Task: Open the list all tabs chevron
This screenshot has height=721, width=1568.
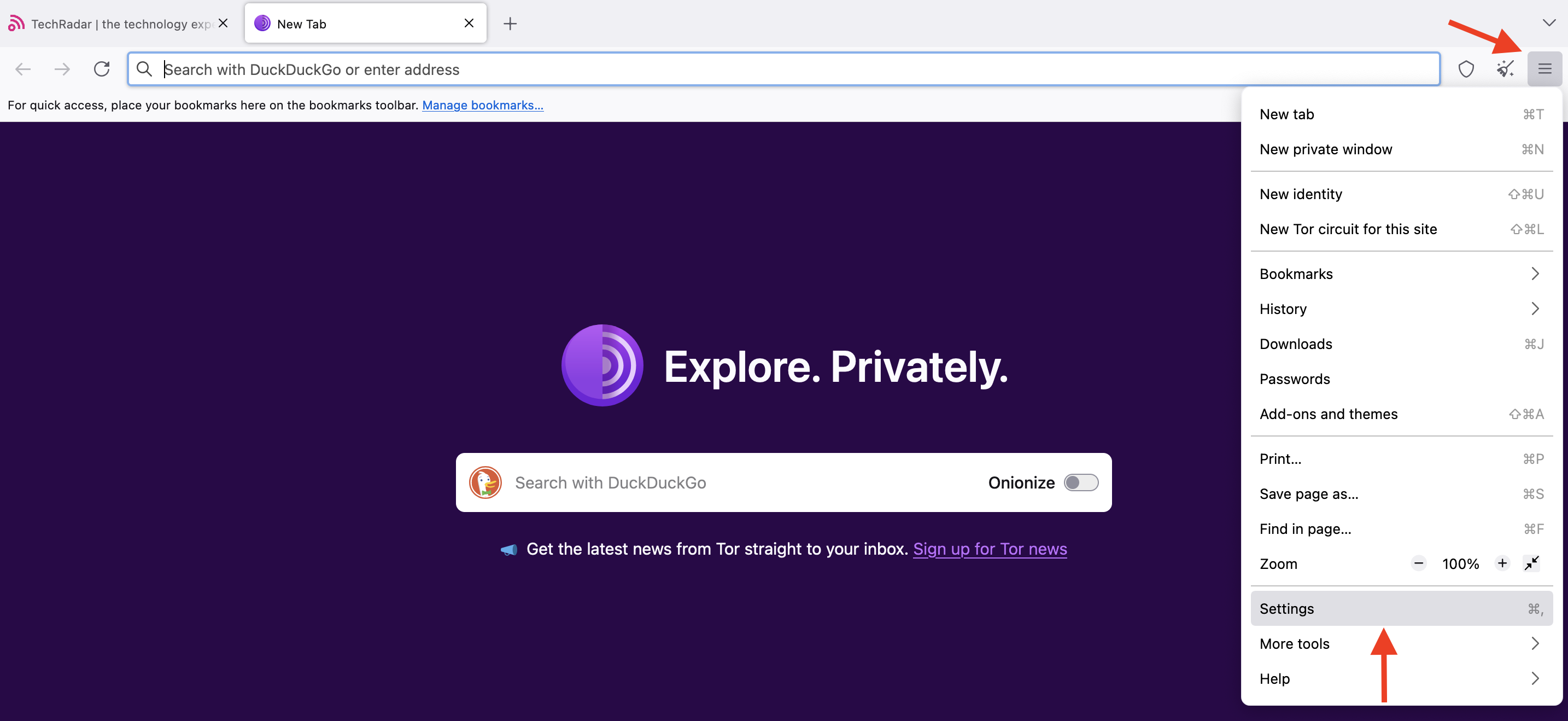Action: tap(1548, 23)
